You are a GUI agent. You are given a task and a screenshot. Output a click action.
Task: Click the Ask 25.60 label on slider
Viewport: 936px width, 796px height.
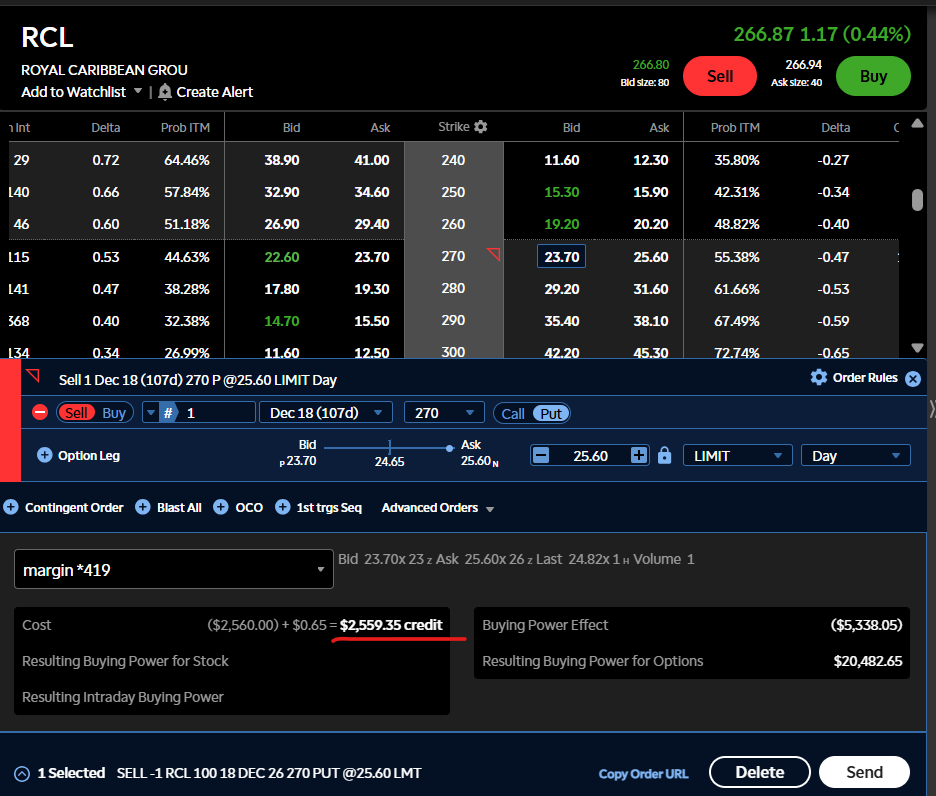[479, 453]
